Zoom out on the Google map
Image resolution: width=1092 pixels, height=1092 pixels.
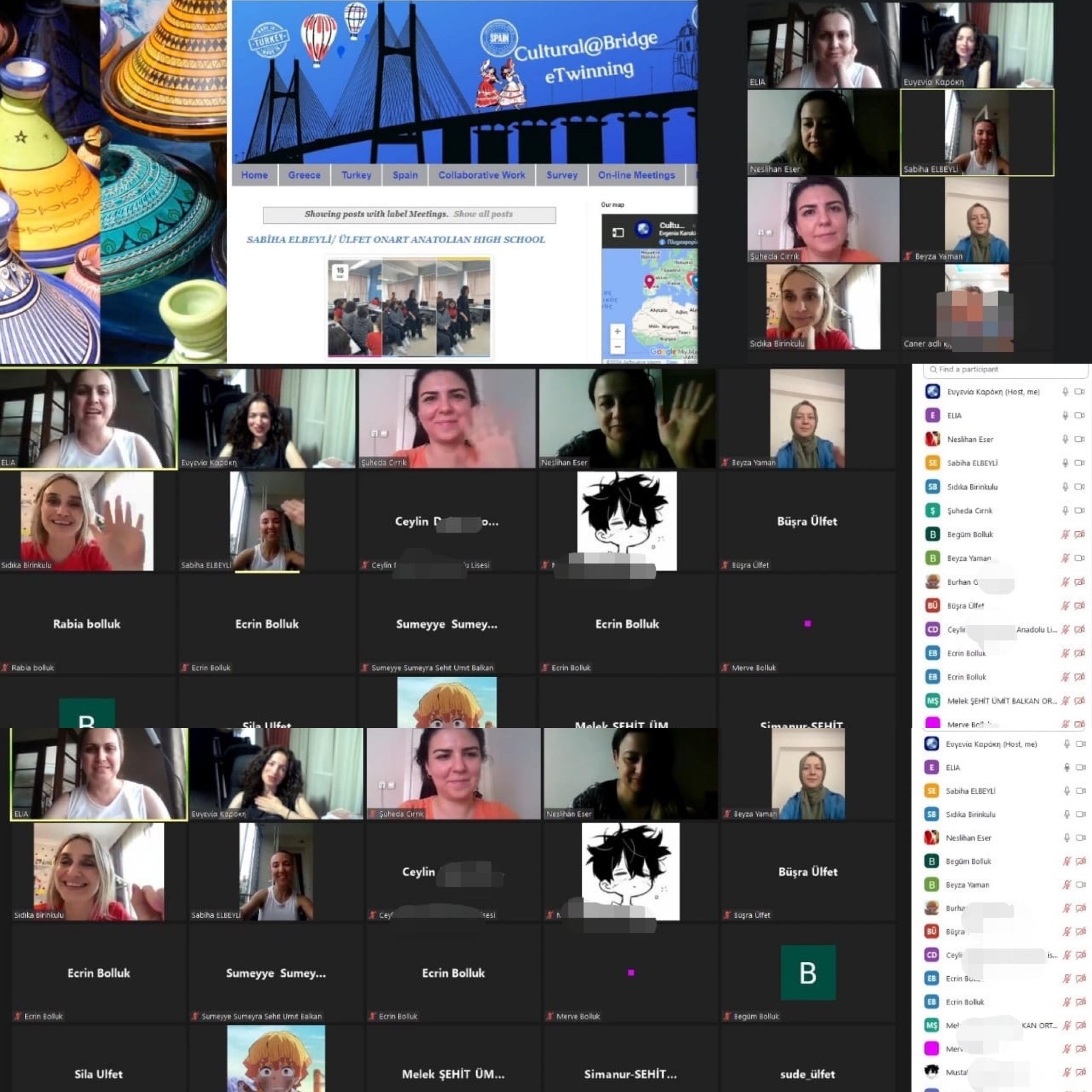click(617, 346)
